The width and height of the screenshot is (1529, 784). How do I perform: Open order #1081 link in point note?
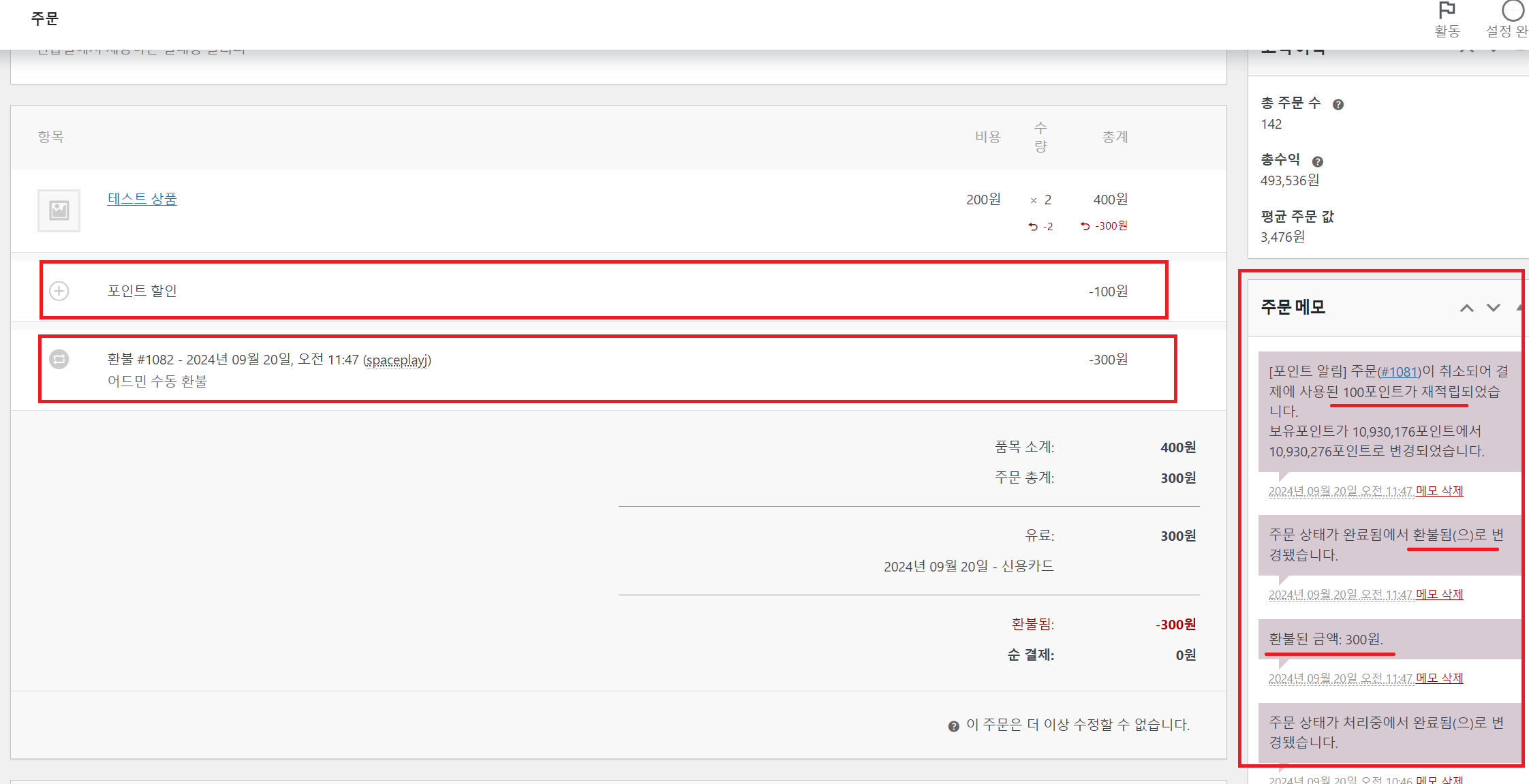(x=1400, y=372)
